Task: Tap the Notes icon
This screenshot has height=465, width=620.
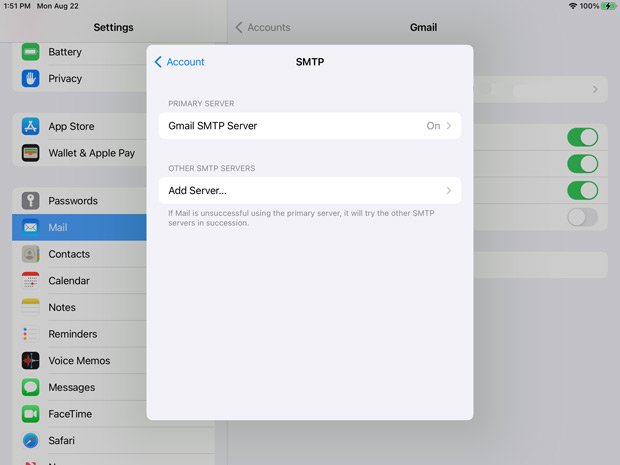Action: pyautogui.click(x=30, y=307)
